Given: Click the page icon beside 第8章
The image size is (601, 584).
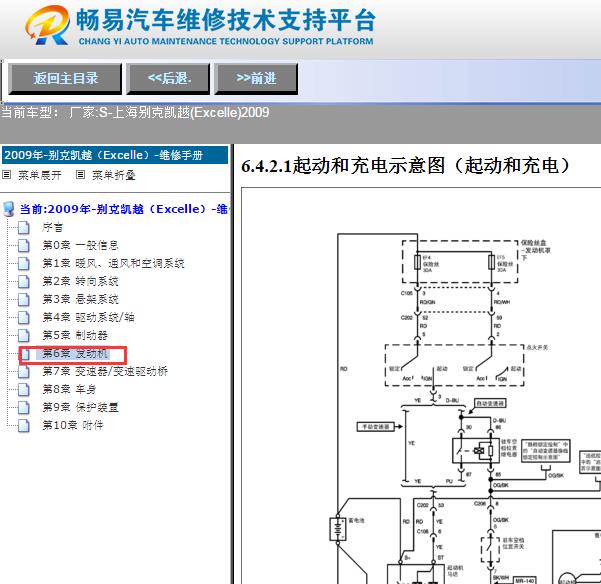Looking at the screenshot, I should [x=24, y=389].
